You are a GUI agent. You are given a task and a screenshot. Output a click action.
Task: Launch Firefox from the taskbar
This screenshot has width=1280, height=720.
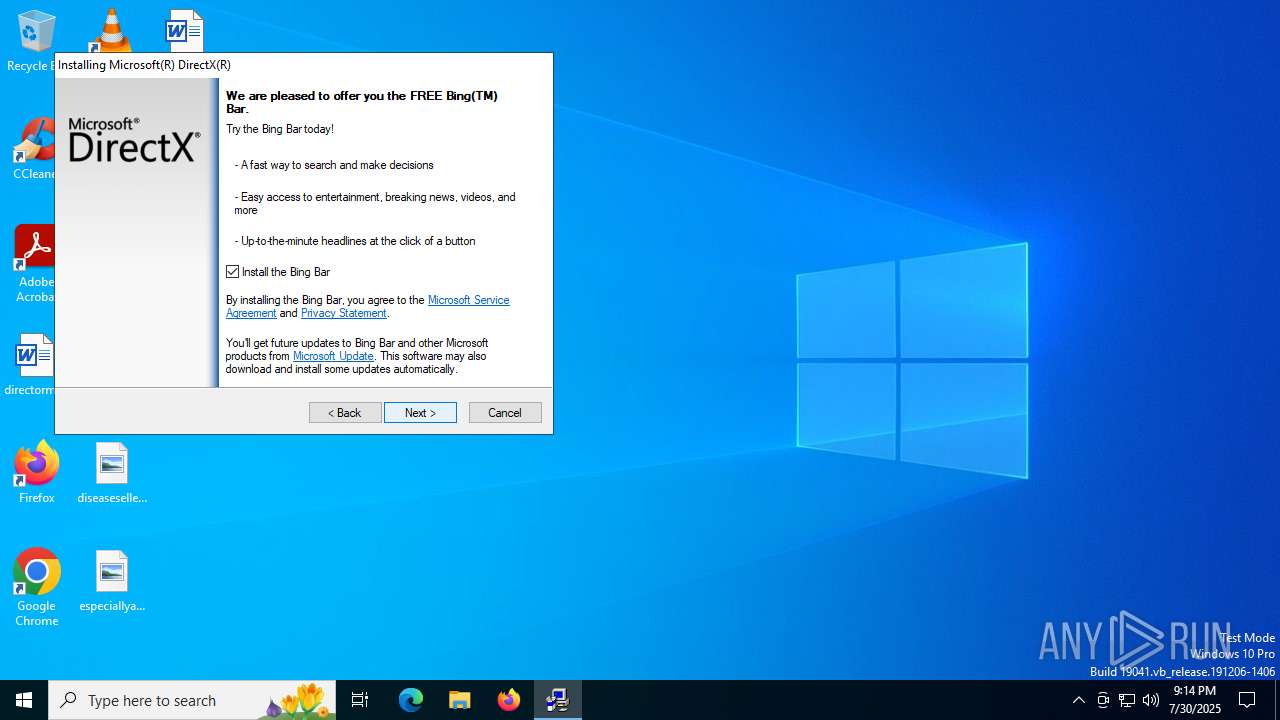[x=509, y=700]
